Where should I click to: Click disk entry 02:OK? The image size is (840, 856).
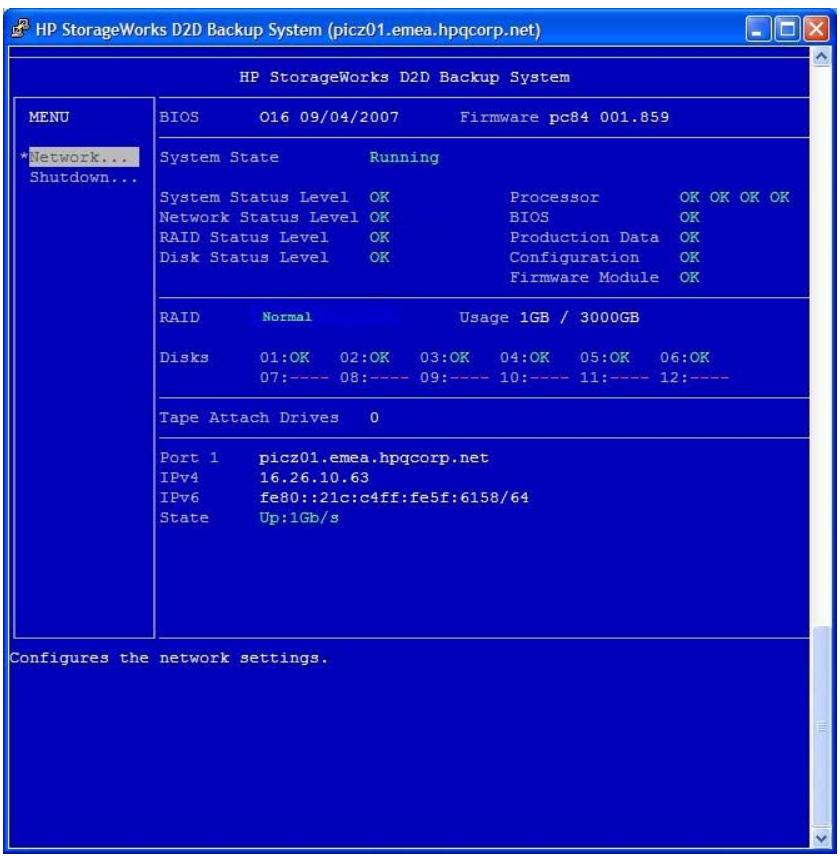pos(365,358)
